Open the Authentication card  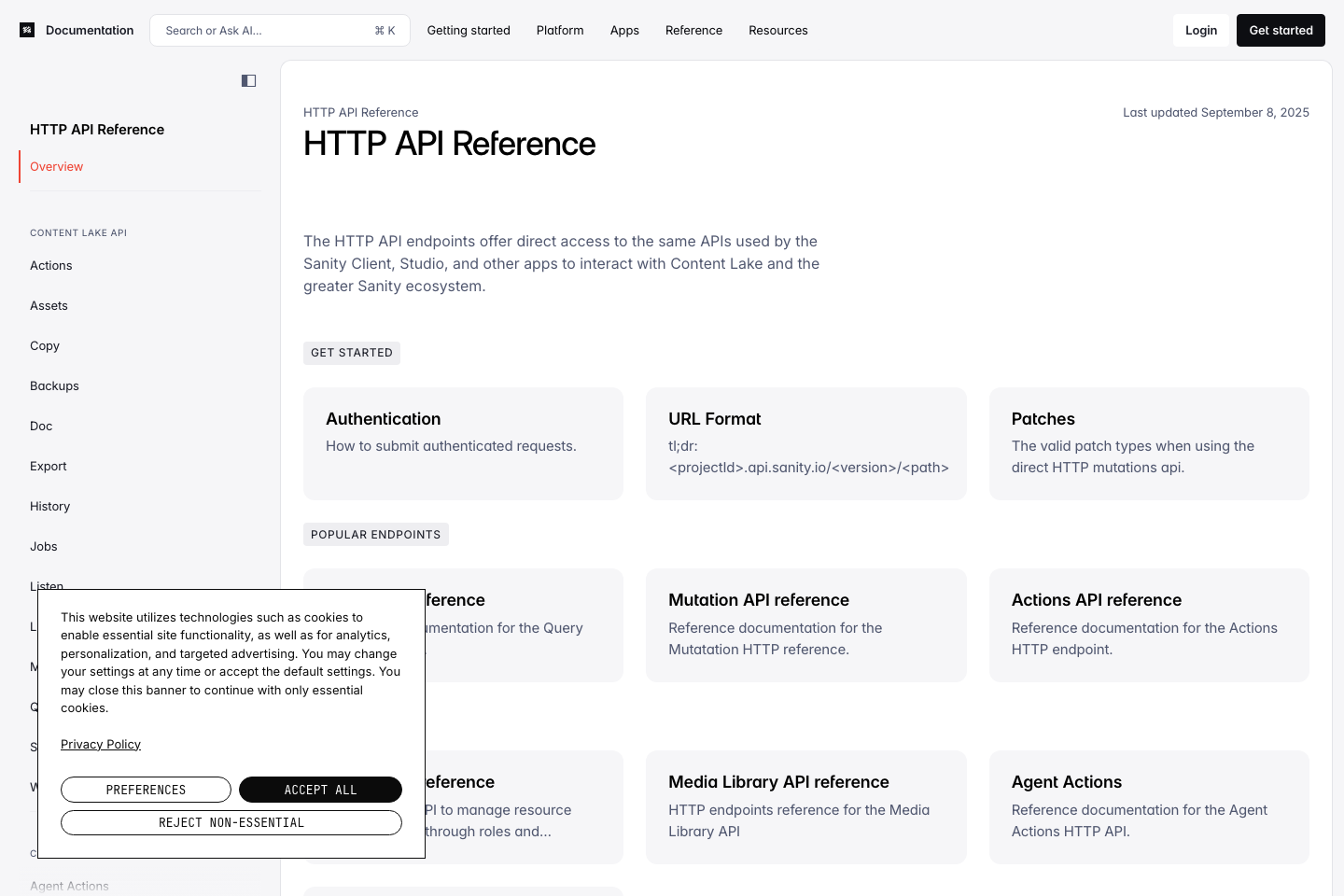coord(463,443)
